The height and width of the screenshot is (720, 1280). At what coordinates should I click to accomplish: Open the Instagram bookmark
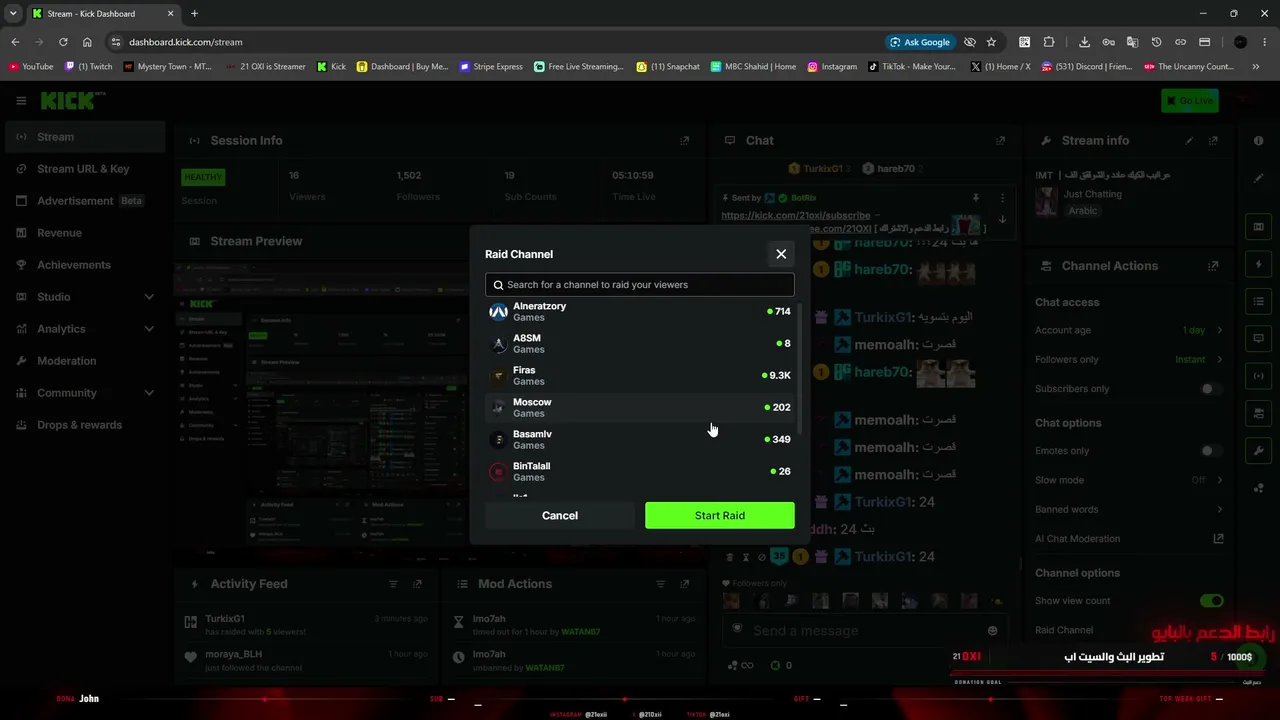click(x=832, y=67)
